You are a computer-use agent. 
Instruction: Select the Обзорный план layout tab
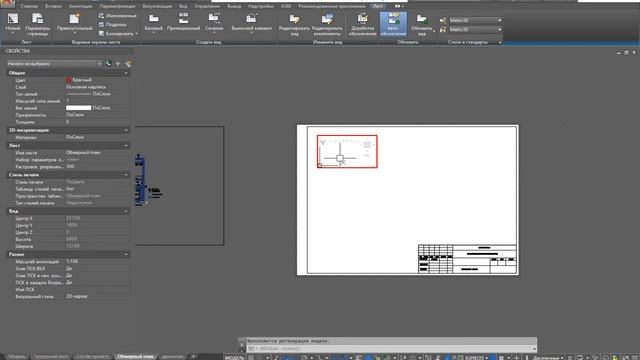click(x=135, y=356)
